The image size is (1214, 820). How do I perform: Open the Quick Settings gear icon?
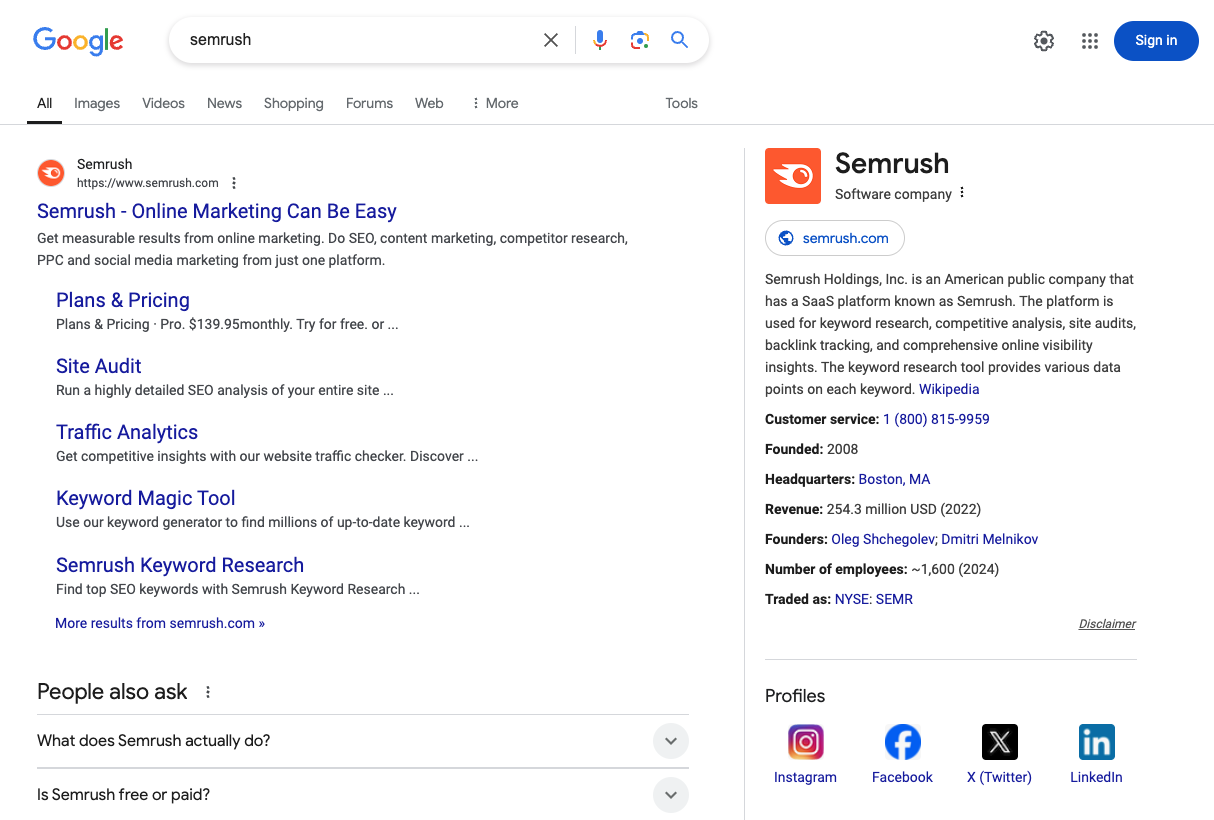point(1043,40)
